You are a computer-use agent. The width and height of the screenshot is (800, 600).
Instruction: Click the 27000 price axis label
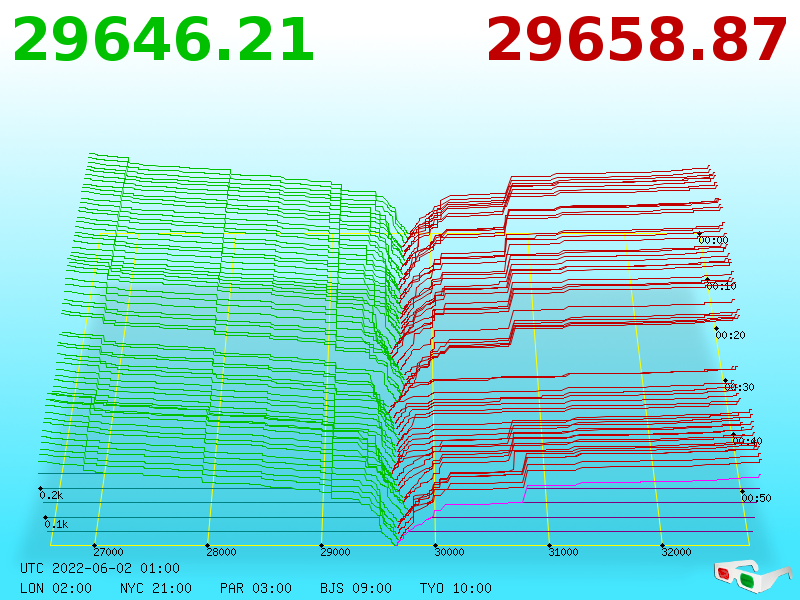point(108,552)
